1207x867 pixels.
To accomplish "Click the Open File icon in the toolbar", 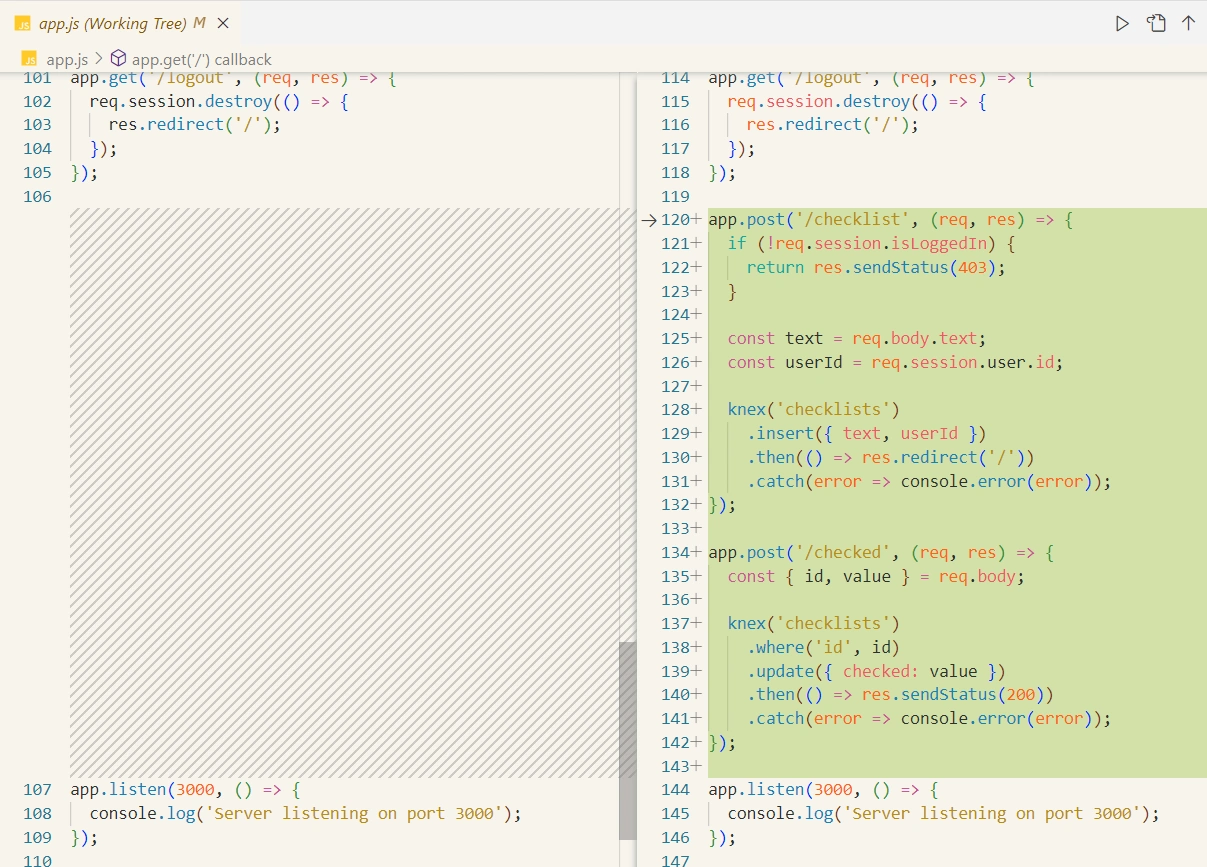I will [x=1156, y=23].
